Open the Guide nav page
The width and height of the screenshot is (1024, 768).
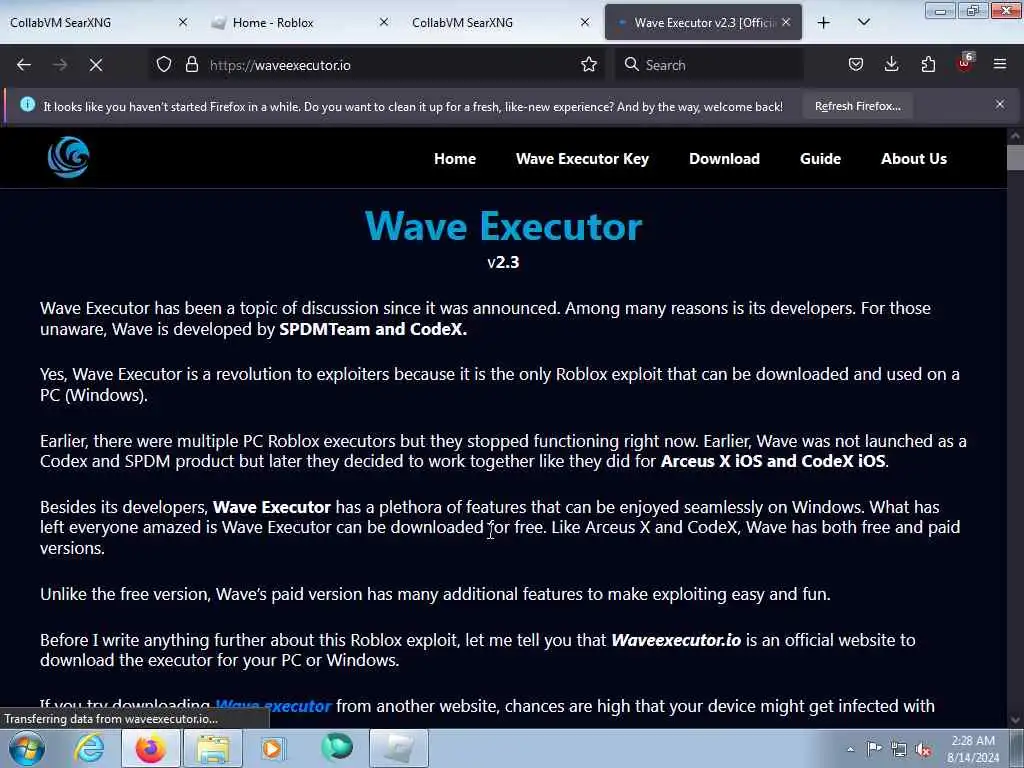(820, 159)
